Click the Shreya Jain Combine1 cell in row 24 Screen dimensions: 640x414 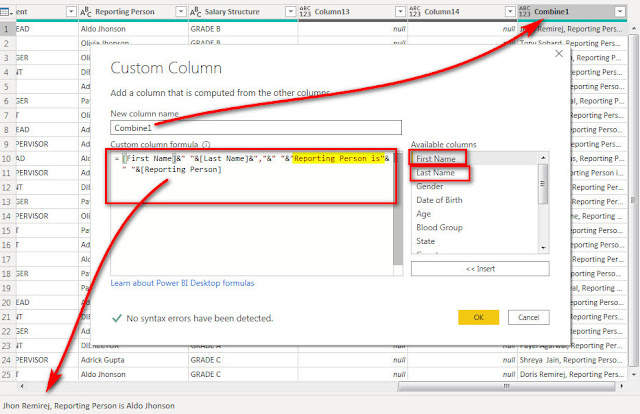tap(572, 360)
